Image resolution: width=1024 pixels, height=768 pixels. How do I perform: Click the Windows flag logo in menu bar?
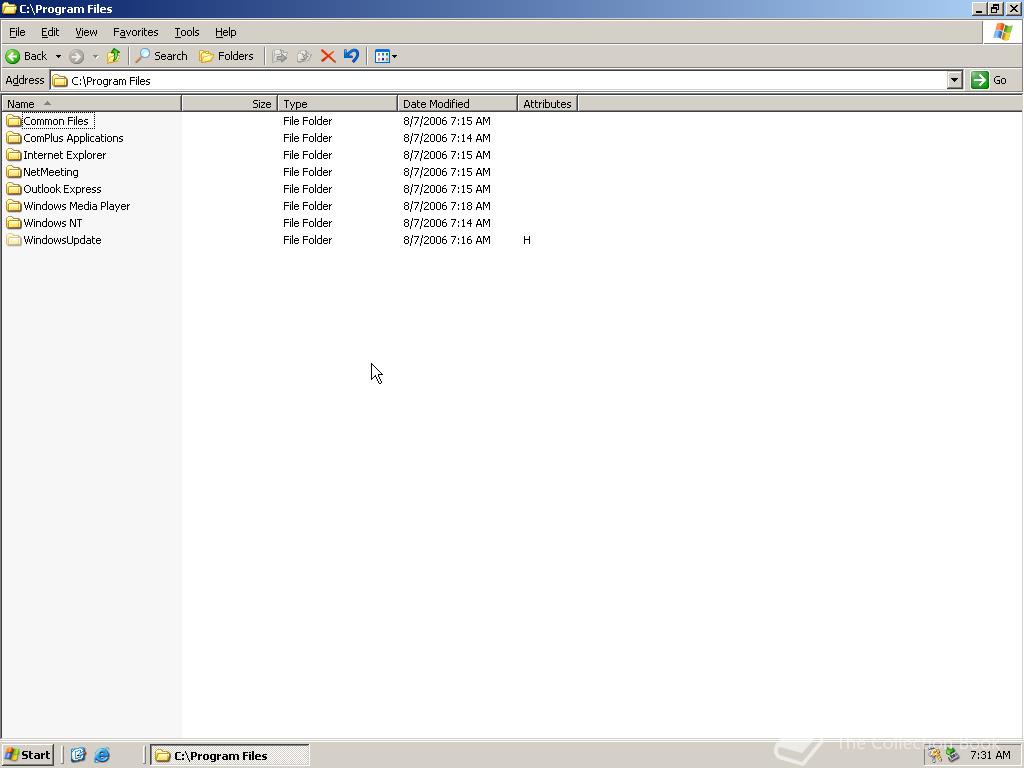pos(1003,31)
